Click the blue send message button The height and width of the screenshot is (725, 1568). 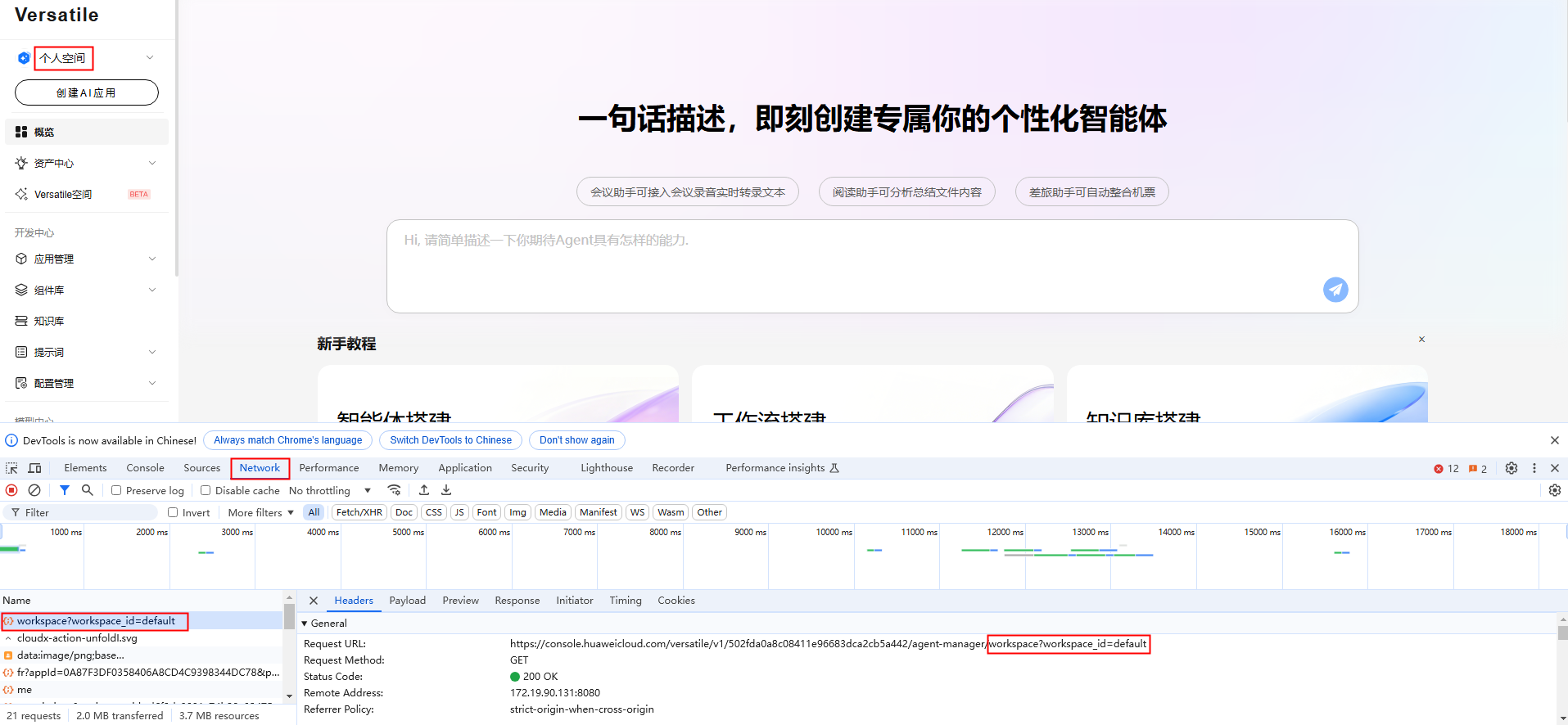click(x=1335, y=289)
